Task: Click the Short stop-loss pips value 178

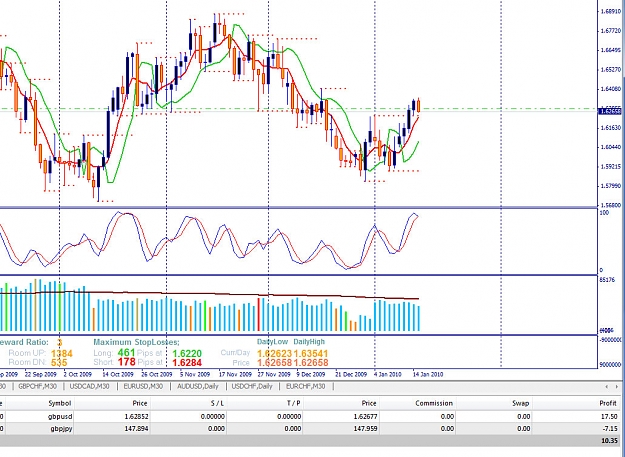Action: pyautogui.click(x=126, y=362)
